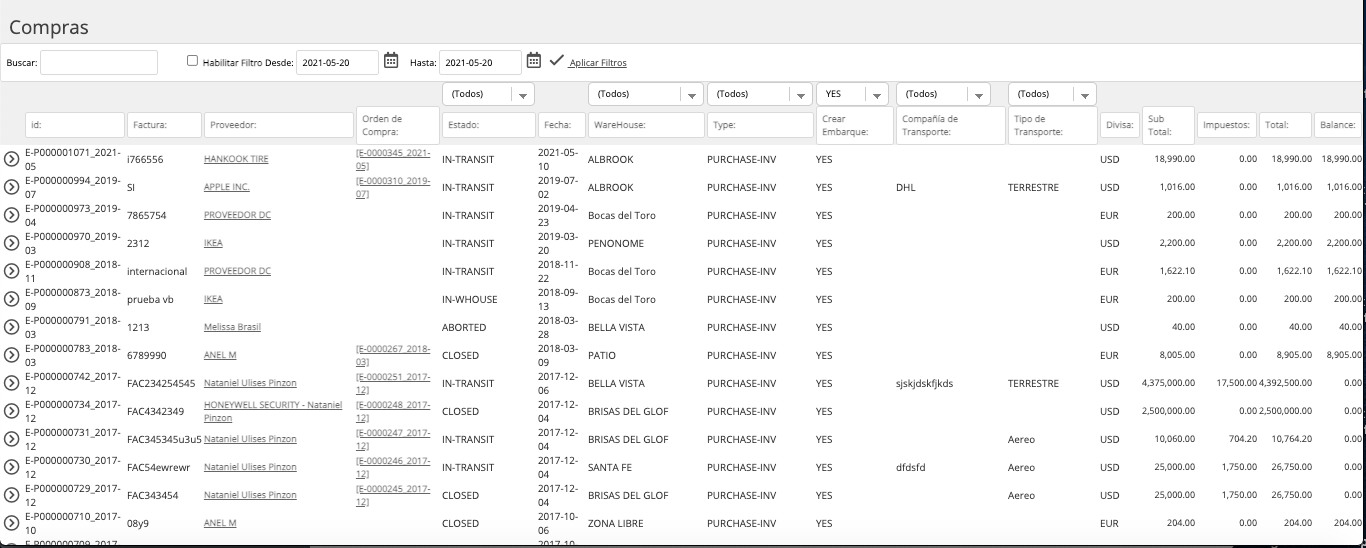Expand row arrow for invoice FAC345345u3u5
The width and height of the screenshot is (1366, 548).
(x=11, y=439)
